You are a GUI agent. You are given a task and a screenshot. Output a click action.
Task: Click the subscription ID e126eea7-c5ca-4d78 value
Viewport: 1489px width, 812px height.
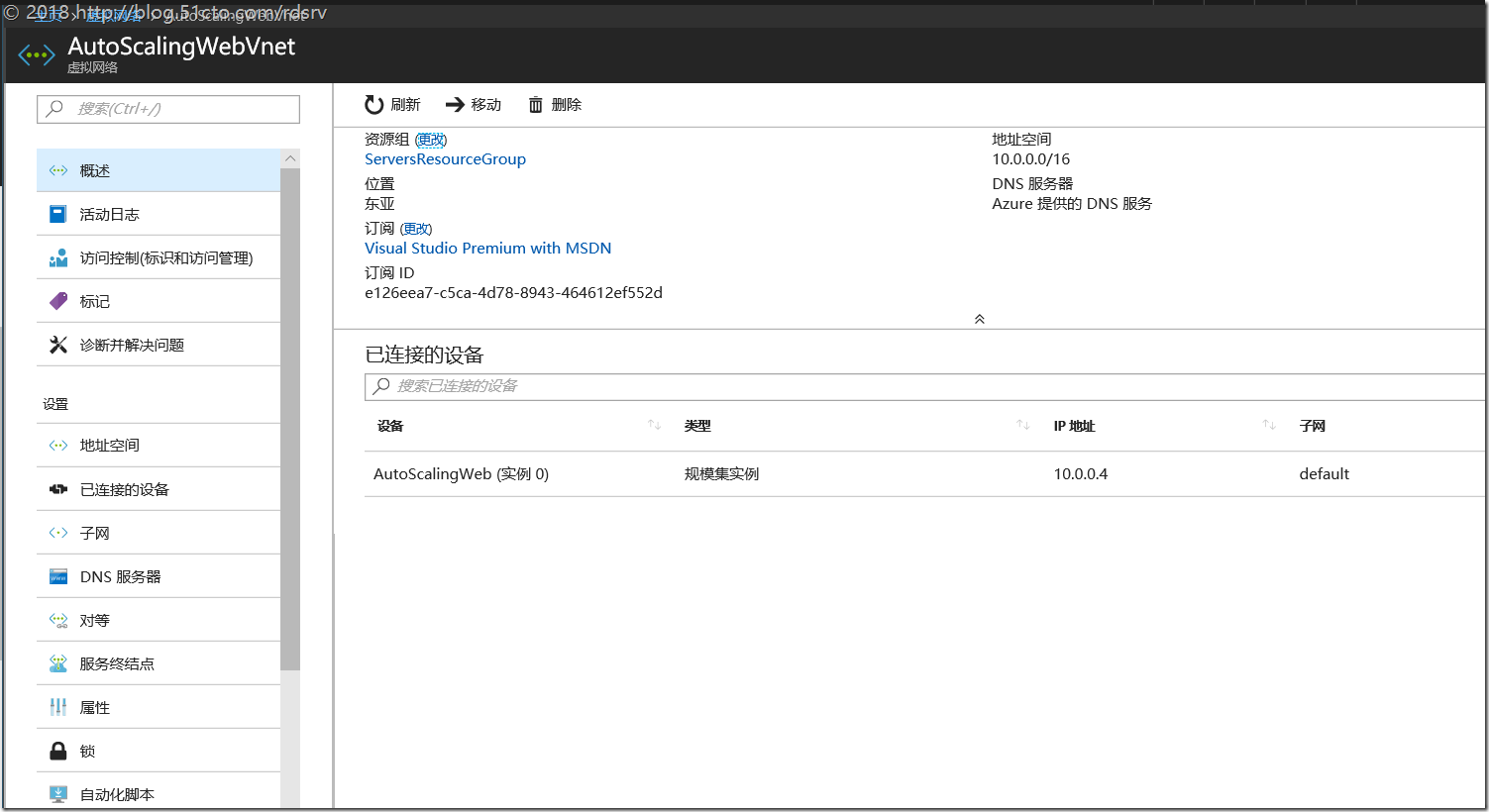[x=513, y=293]
